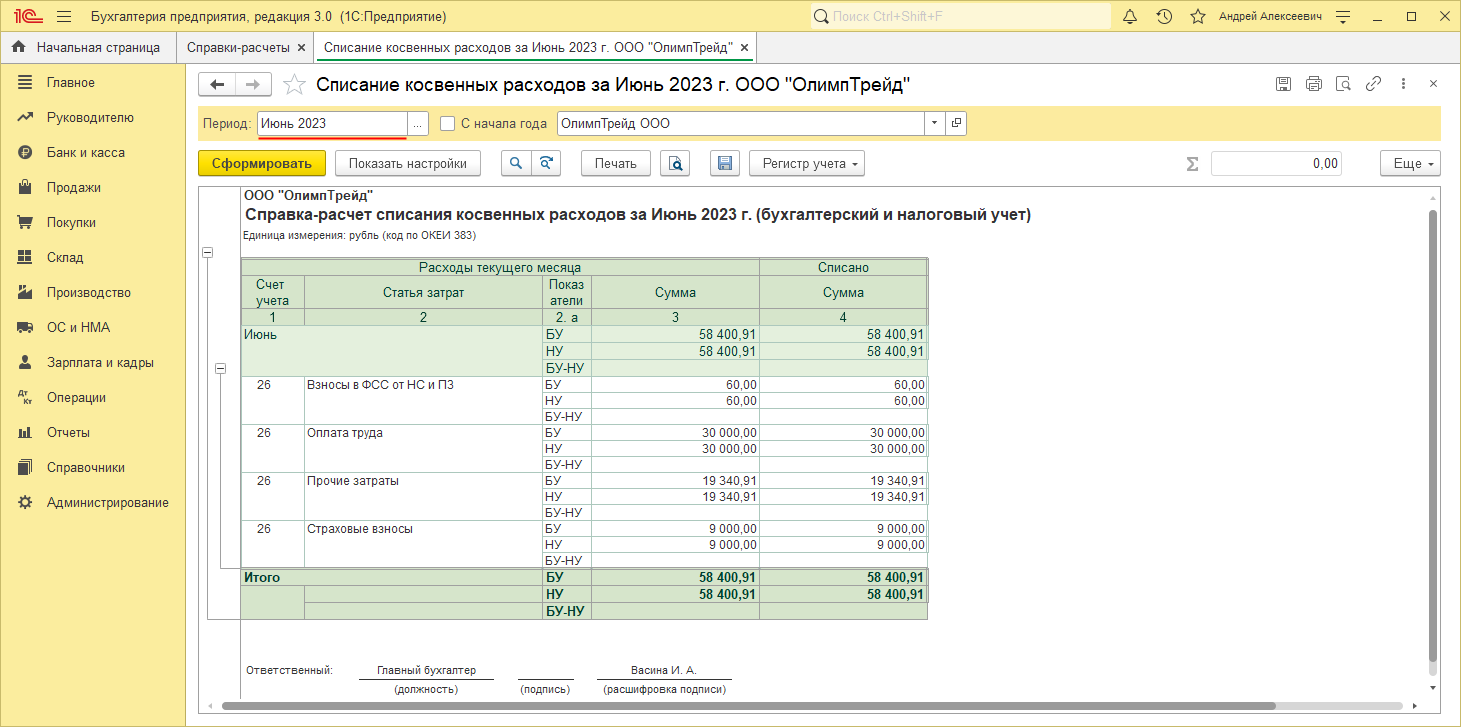Screen dimensions: 1461x727
Task: Copy link to report with chain icon
Action: pos(1374,85)
